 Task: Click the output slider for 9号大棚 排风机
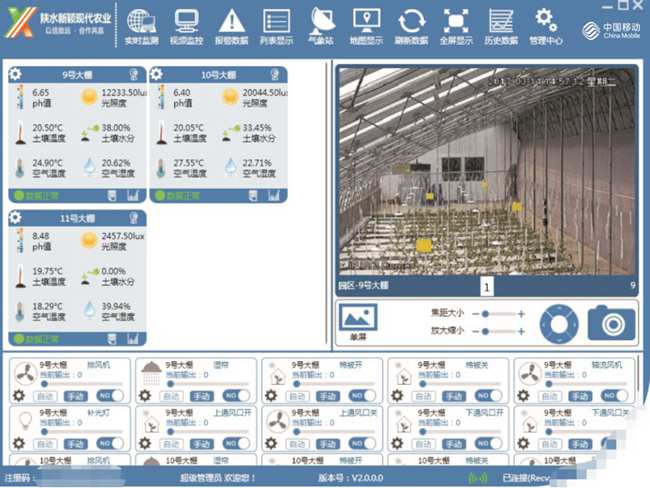tap(82, 384)
